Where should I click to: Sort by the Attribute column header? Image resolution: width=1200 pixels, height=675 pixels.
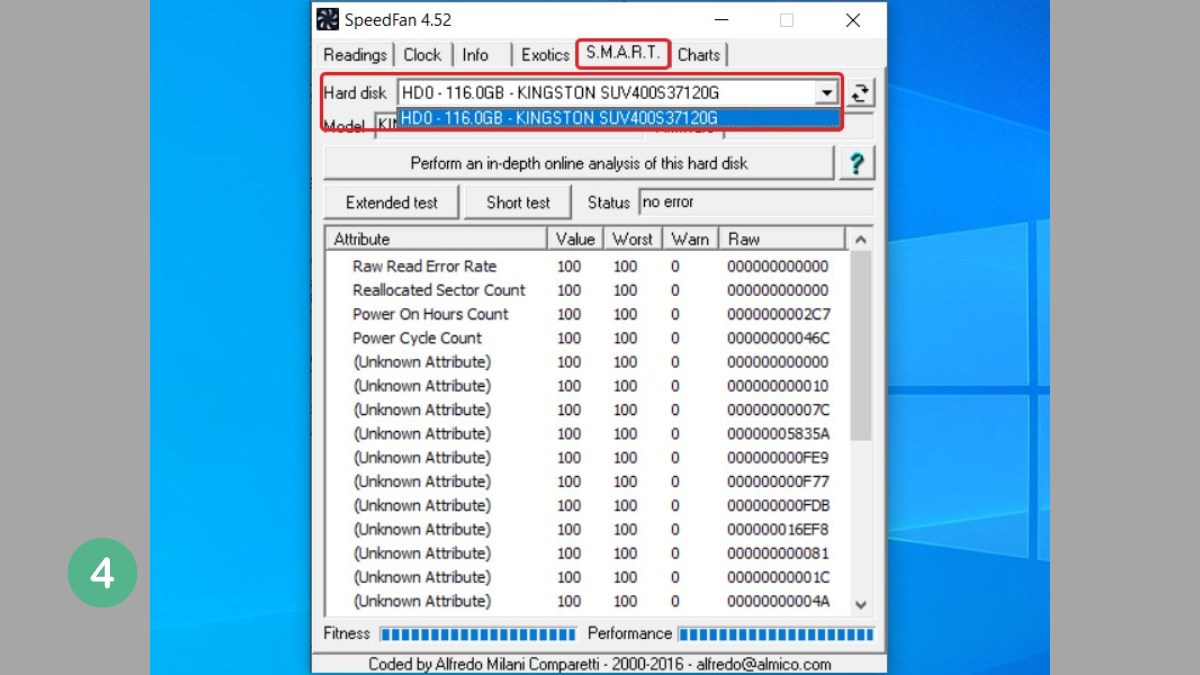point(436,239)
